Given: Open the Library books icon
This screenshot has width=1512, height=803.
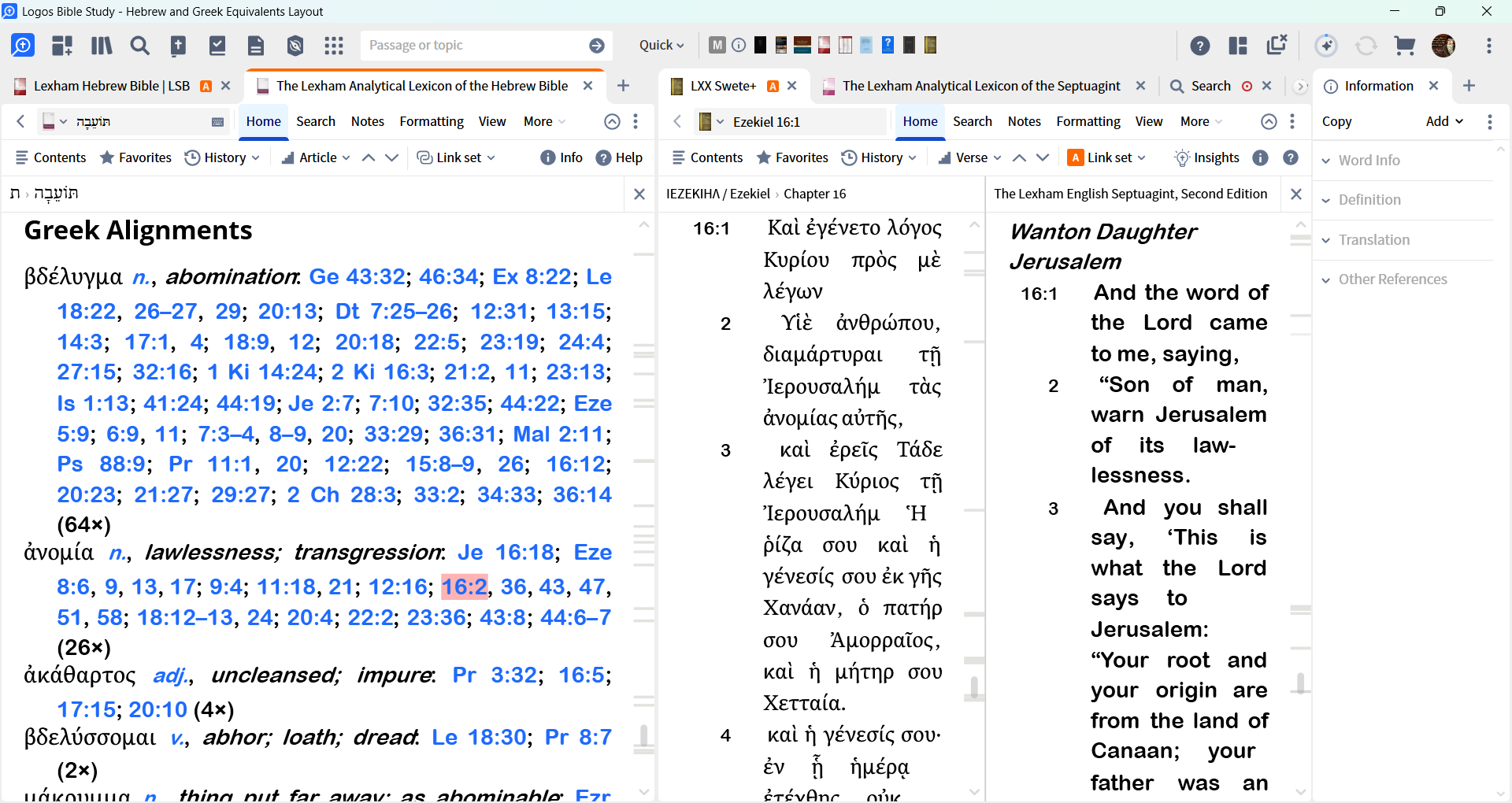Looking at the screenshot, I should (x=102, y=46).
